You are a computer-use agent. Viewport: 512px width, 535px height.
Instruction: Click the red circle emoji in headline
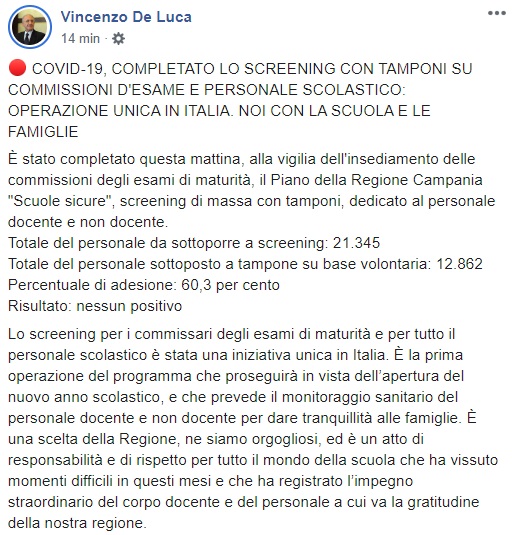tap(17, 68)
